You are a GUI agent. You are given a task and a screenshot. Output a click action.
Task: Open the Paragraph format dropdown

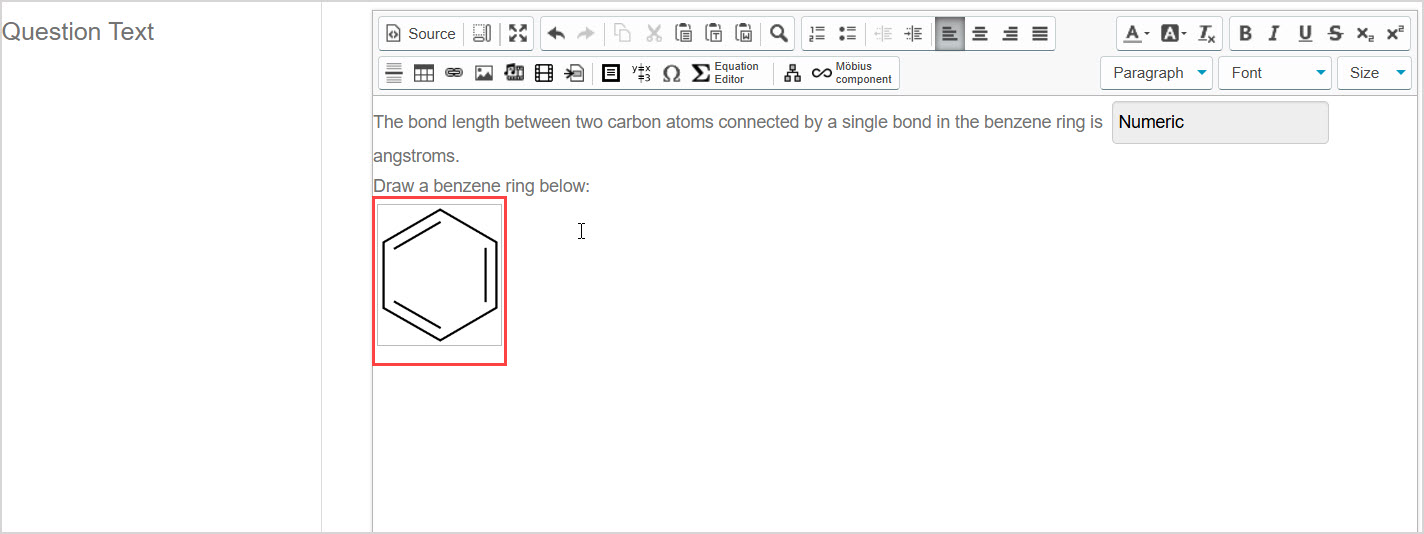point(1156,73)
